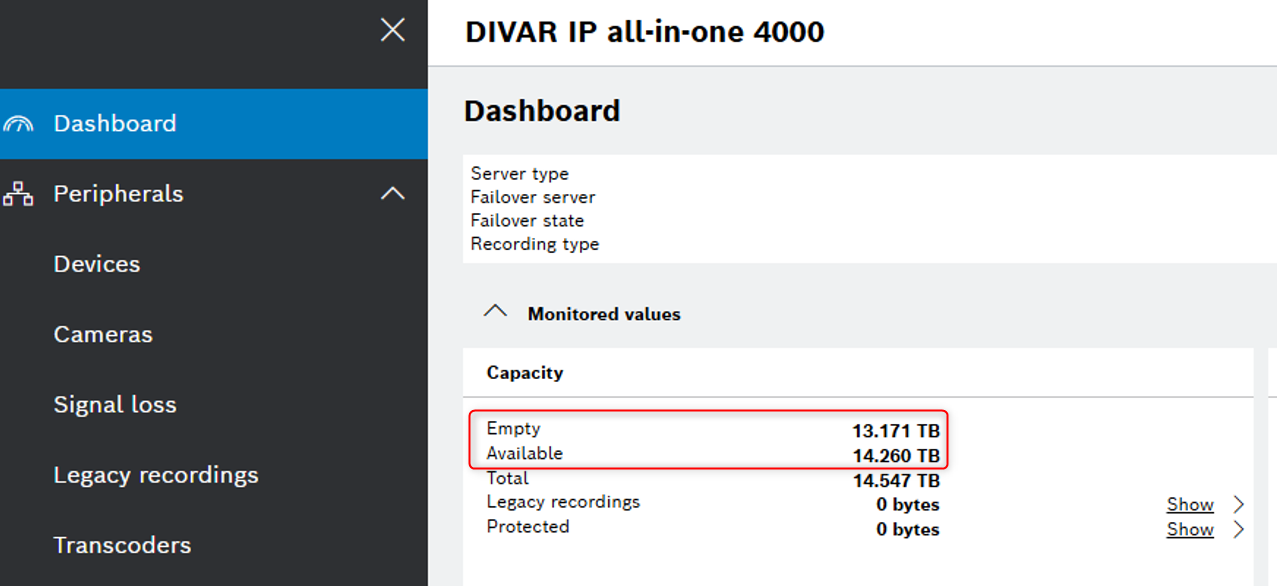Close the sidebar with the X icon

pos(393,30)
